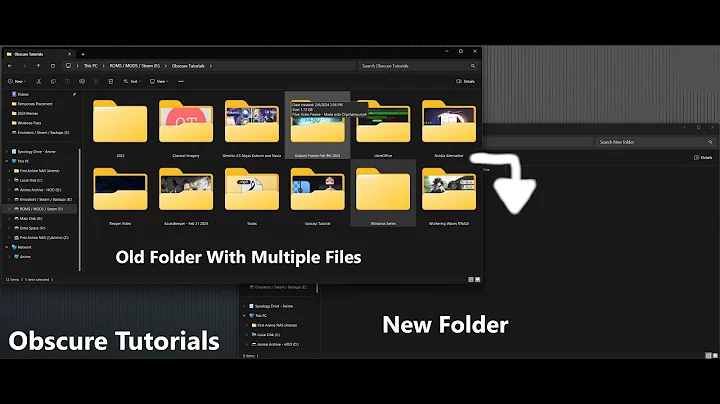720x404 pixels.
Task: Click the Paste icon in toolbar
Action: tap(68, 81)
